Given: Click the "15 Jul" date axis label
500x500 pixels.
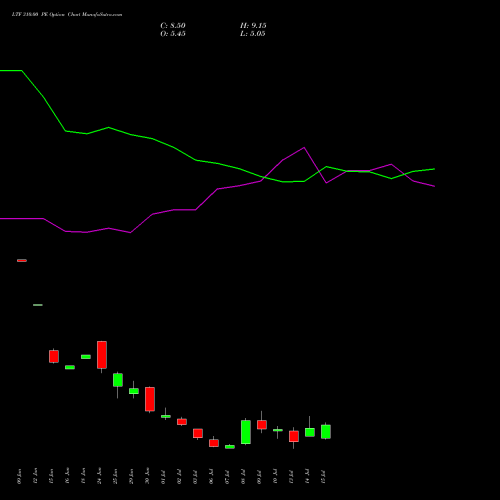Looking at the screenshot, I should pos(323,477).
